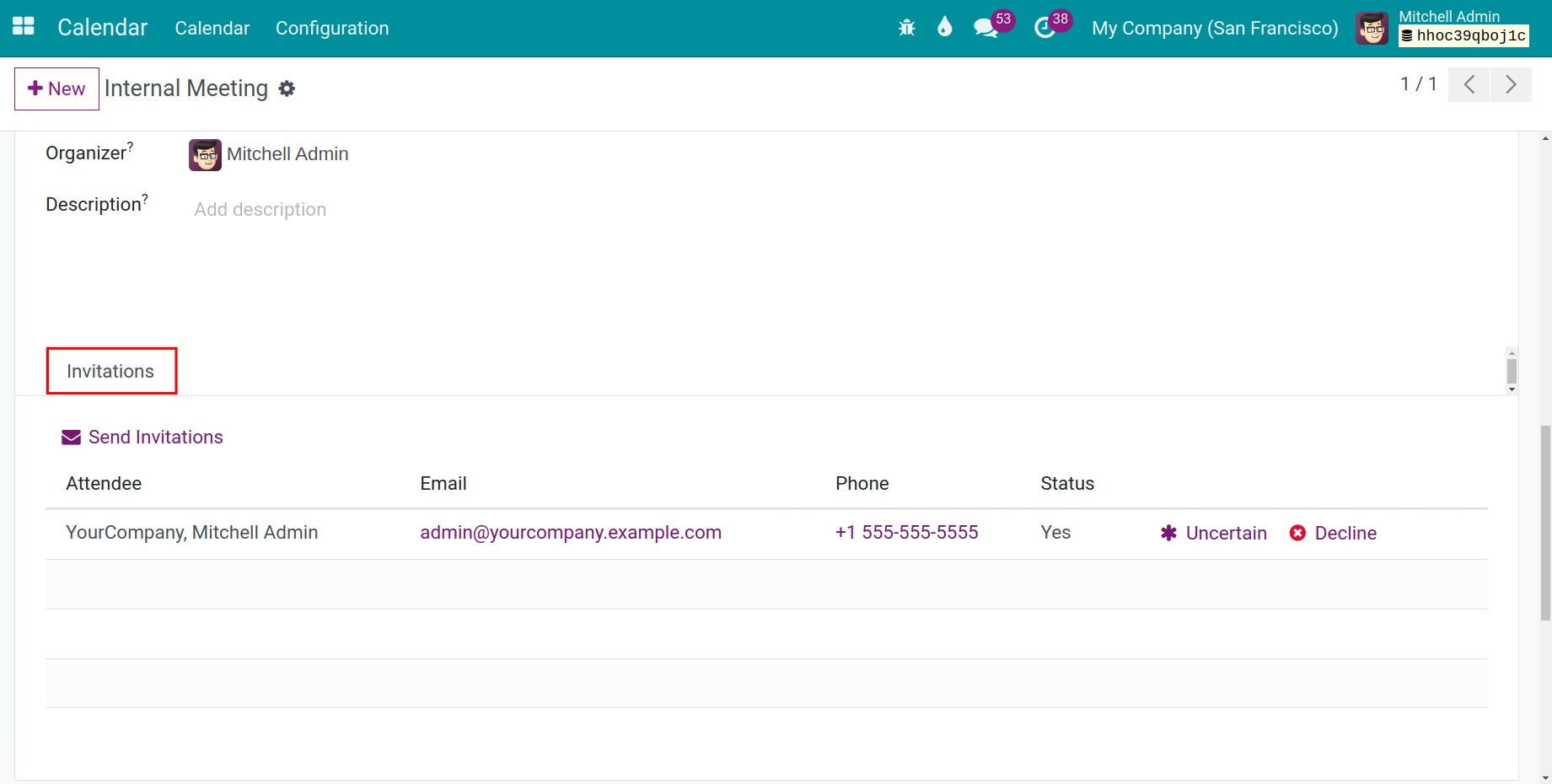Click the red Decline cross icon
1552x784 pixels.
(x=1297, y=533)
